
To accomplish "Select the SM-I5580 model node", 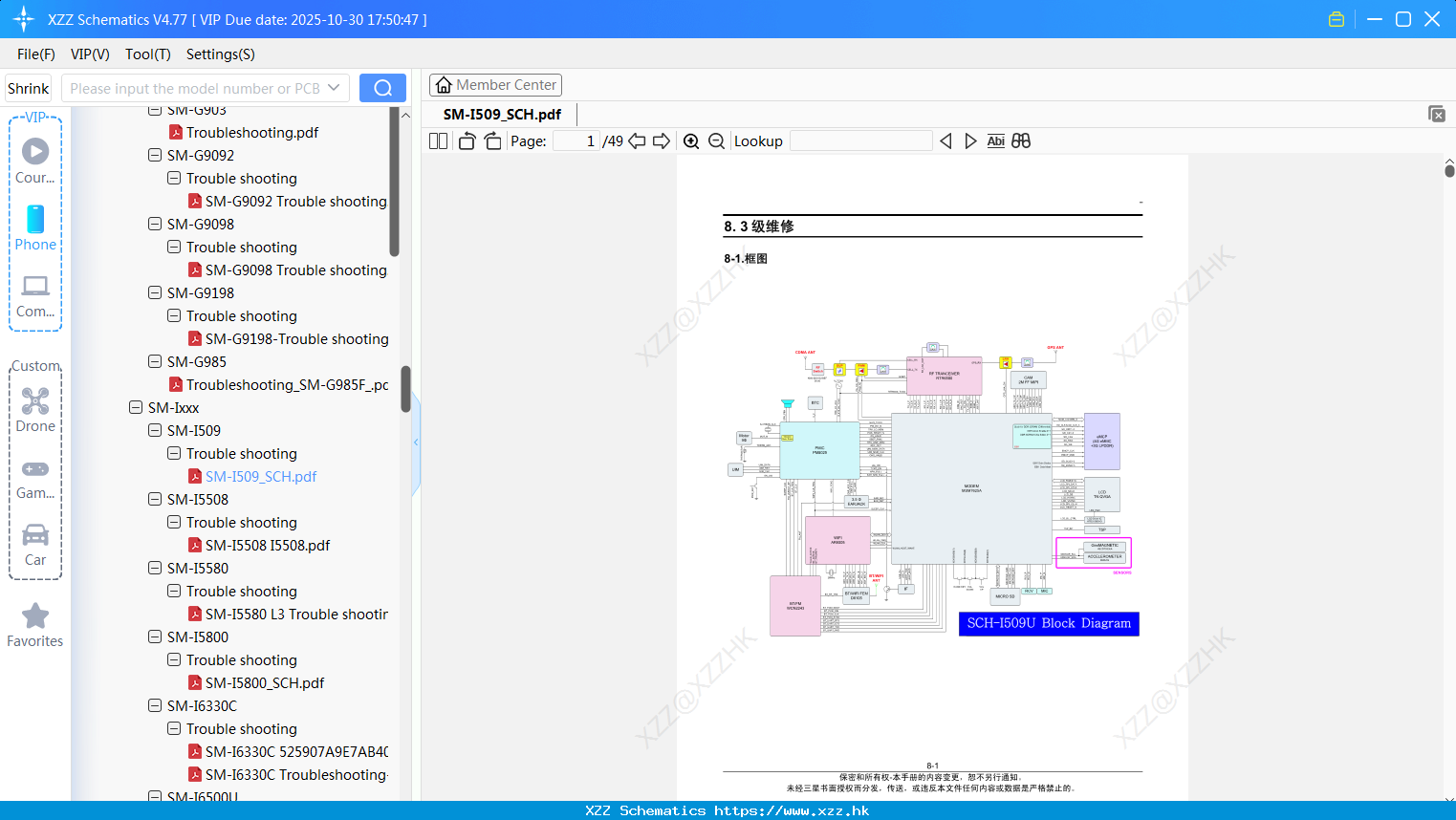I will point(198,568).
